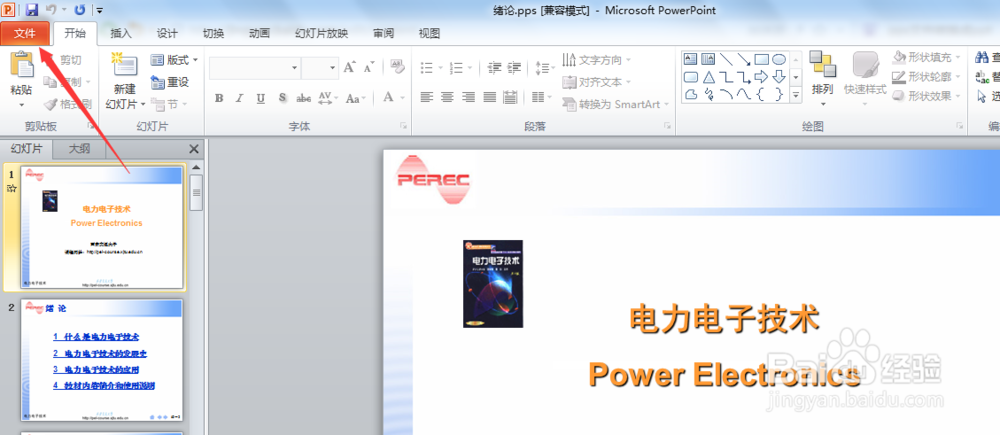Viewport: 1000px width, 435px height.
Task: Justify text alignment
Action: [x=490, y=97]
